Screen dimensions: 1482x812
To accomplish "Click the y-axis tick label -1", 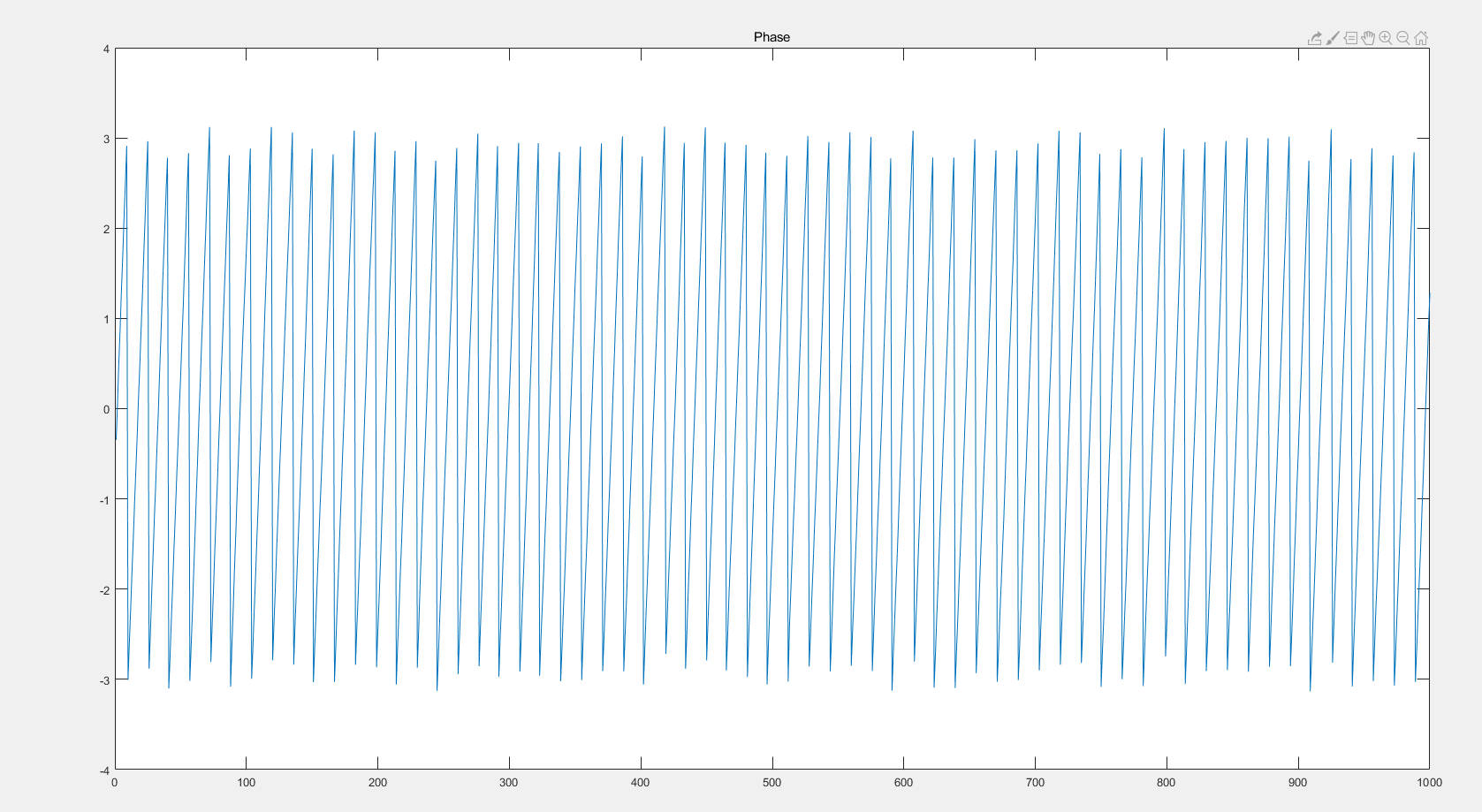I will point(105,500).
